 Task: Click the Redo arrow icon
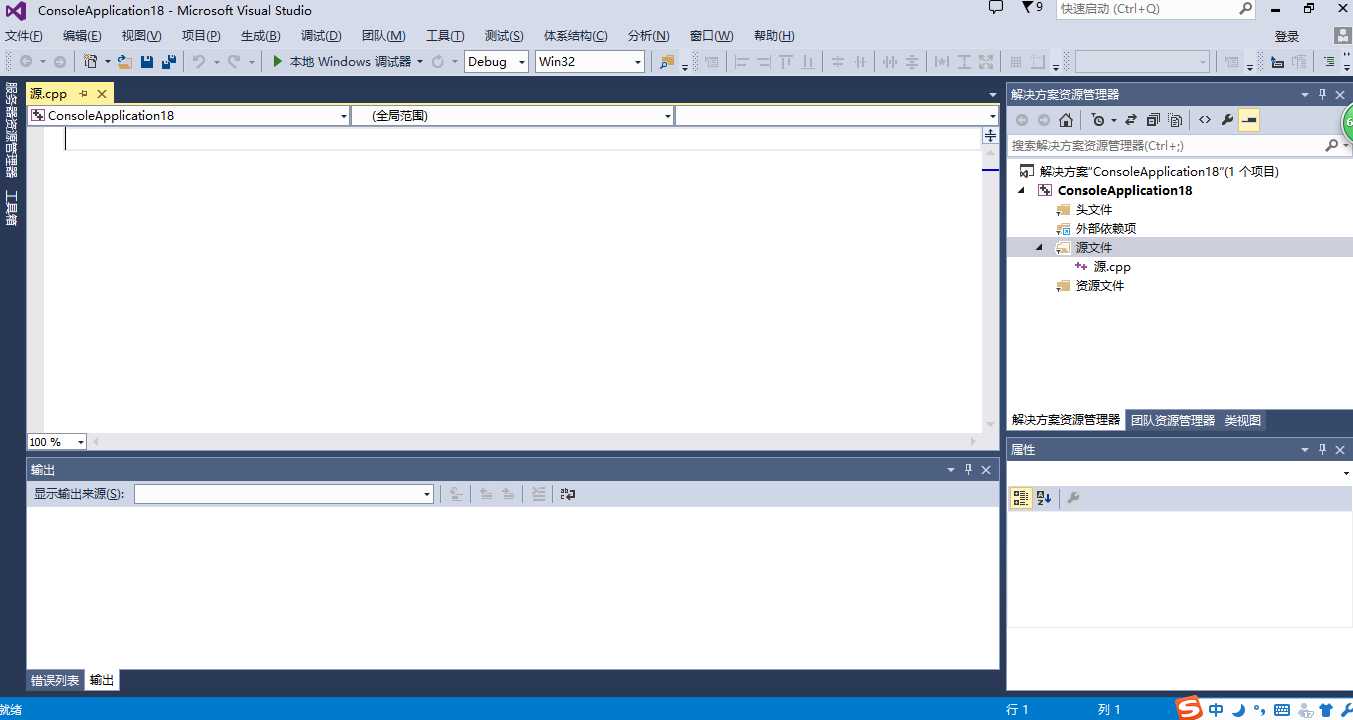pyautogui.click(x=234, y=62)
